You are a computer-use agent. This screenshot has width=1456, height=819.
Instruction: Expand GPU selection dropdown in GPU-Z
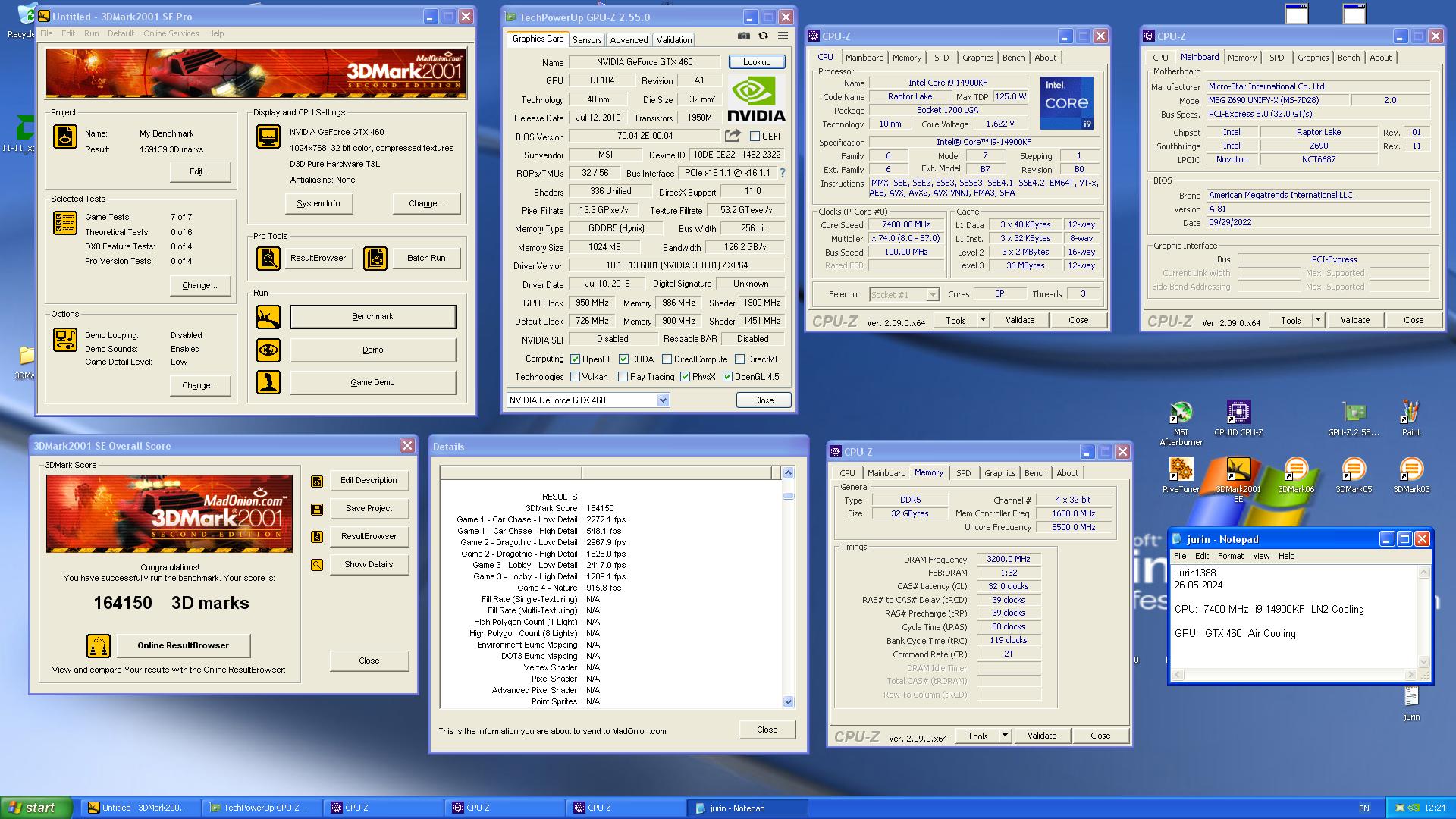click(663, 400)
